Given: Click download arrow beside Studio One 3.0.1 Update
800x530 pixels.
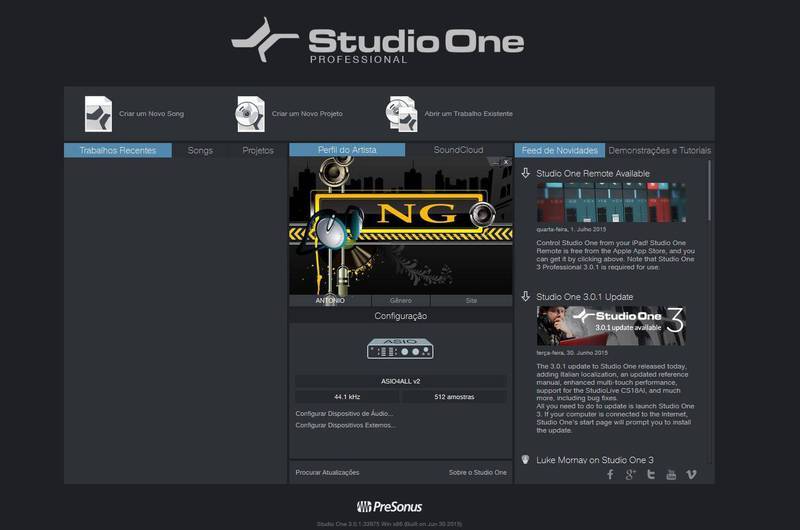Looking at the screenshot, I should coord(526,296).
